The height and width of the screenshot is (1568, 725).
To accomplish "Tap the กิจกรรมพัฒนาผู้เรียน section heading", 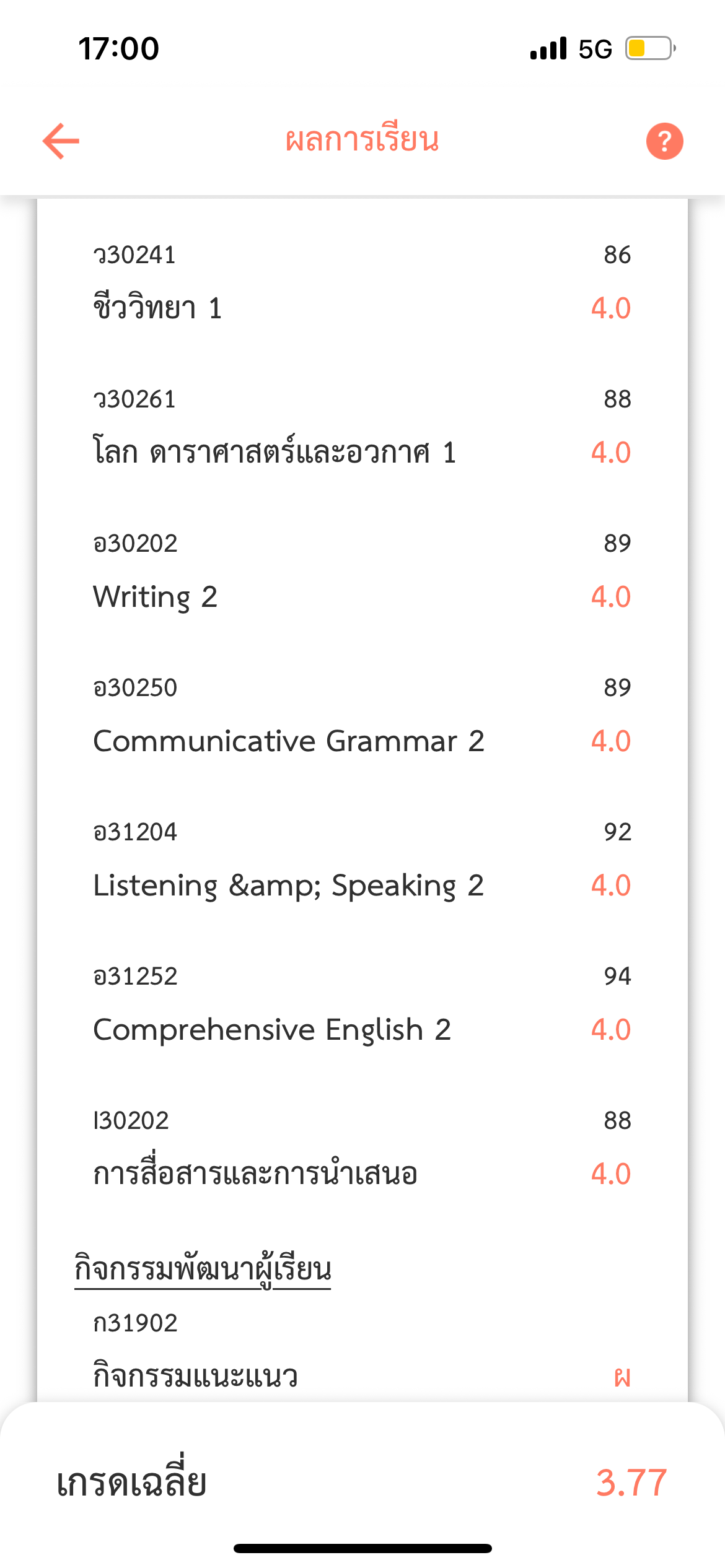I will click(x=203, y=1270).
